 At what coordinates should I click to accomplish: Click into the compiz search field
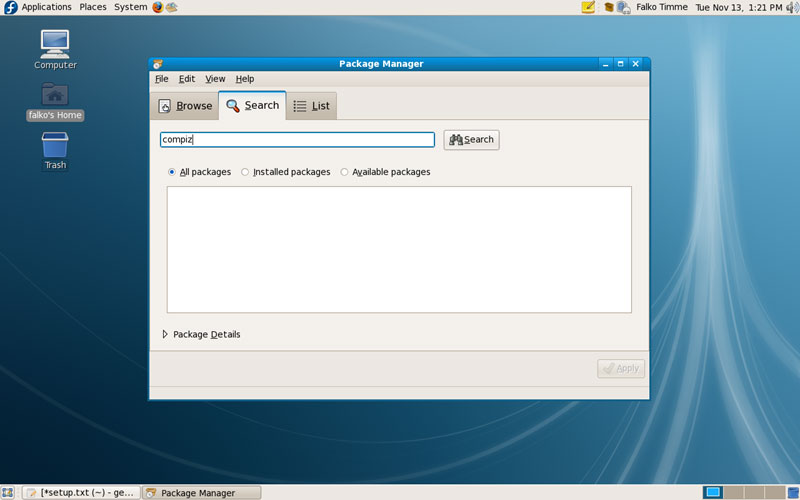click(x=297, y=140)
